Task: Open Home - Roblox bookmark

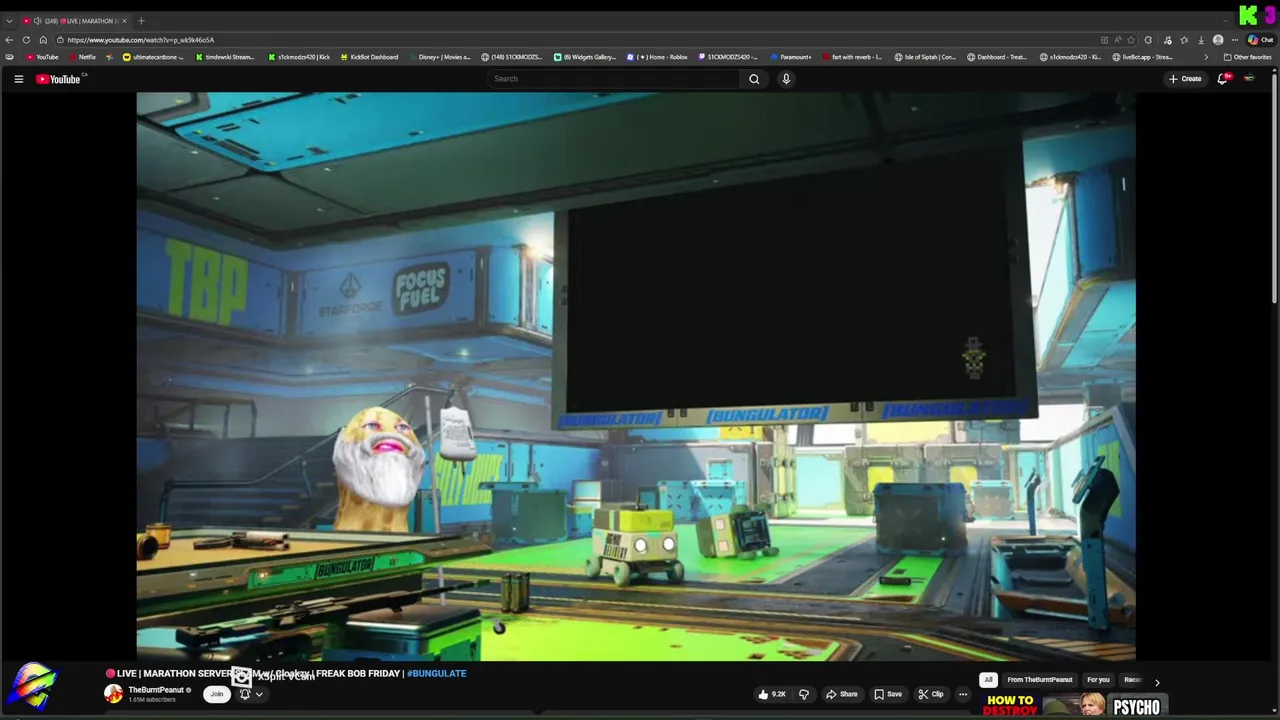Action: coord(658,57)
